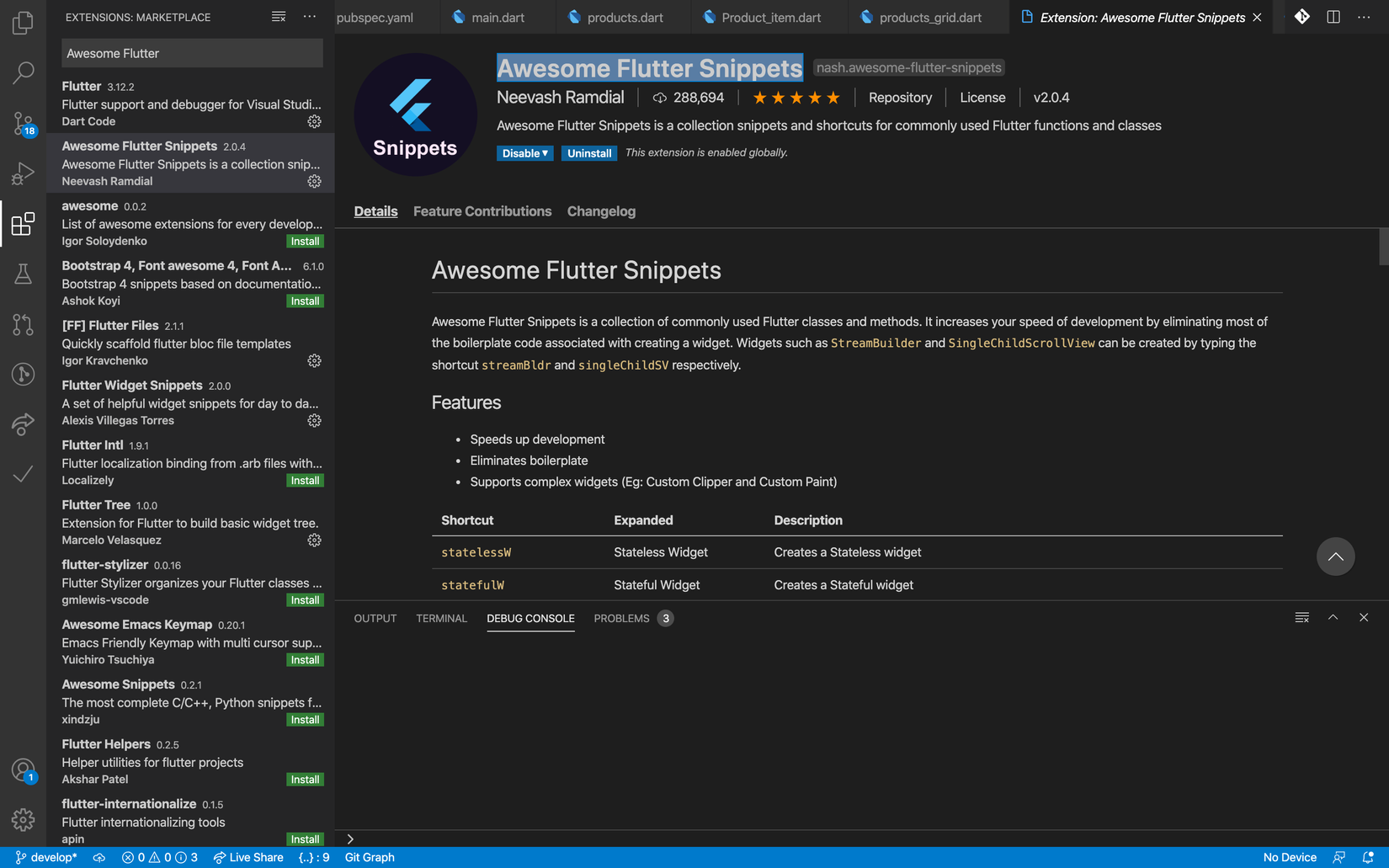Screen dimensions: 1389x868
Task: Split the editor to the right
Action: [x=1333, y=17]
